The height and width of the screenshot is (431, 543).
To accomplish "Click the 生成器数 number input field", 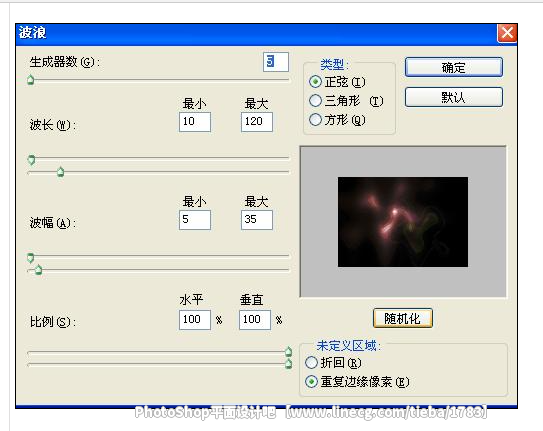I will click(x=276, y=62).
